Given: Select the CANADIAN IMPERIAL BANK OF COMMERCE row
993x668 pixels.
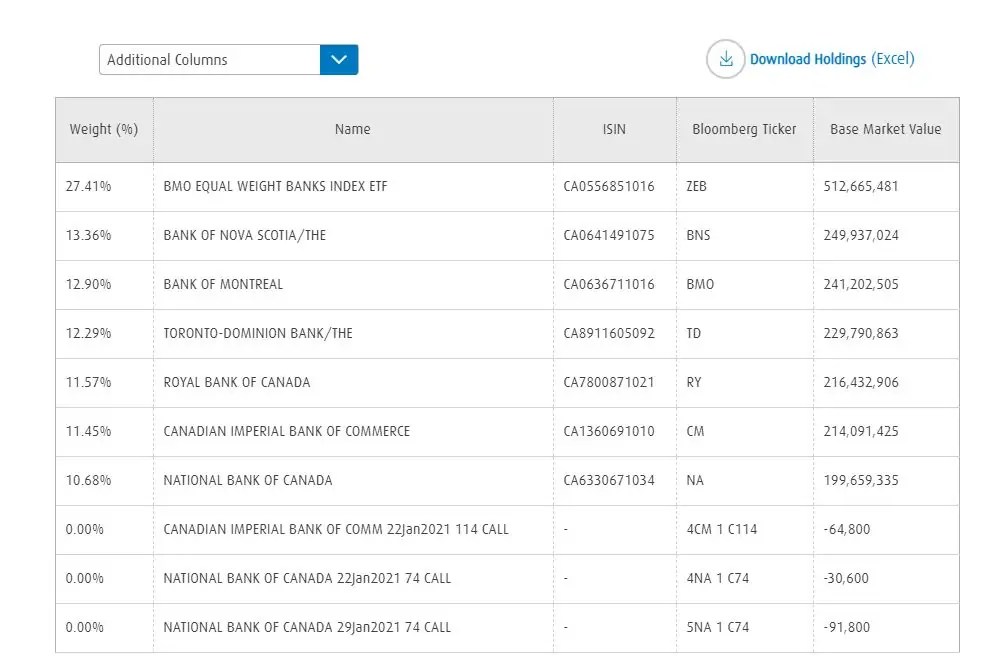Looking at the screenshot, I should pyautogui.click(x=286, y=431).
